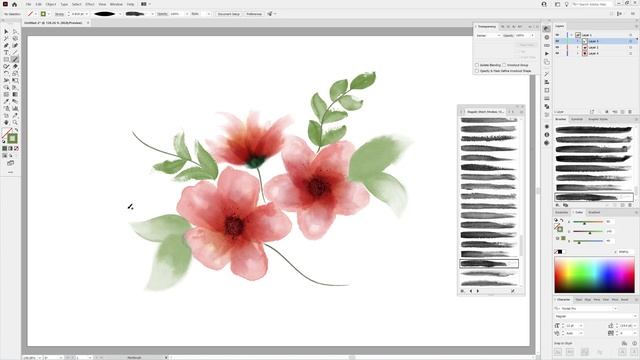
Task: Open the brush library menu icon
Action: (462, 291)
